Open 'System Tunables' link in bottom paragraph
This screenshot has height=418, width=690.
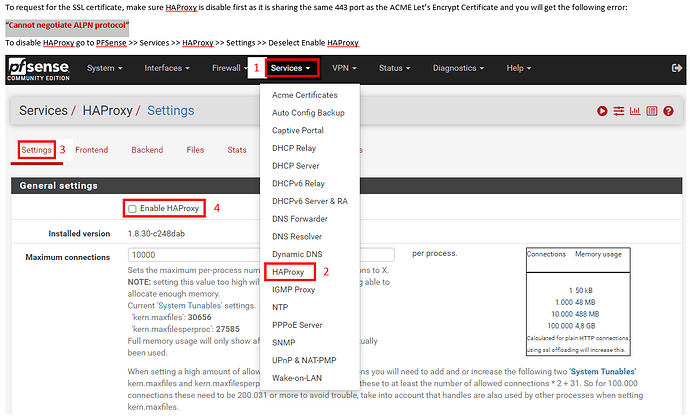[x=602, y=371]
